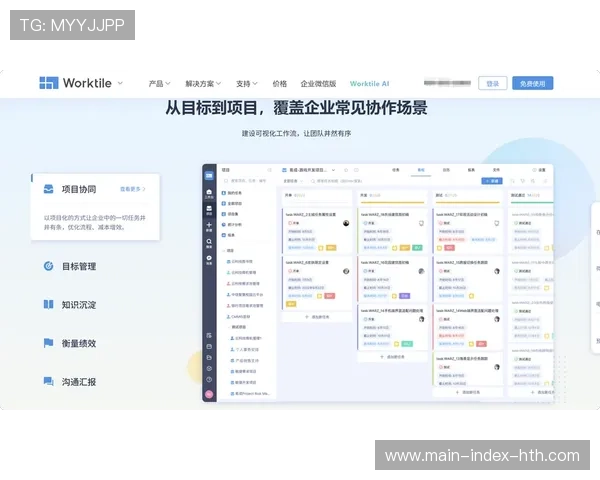Click the search box in 项目 side panel

[245, 181]
